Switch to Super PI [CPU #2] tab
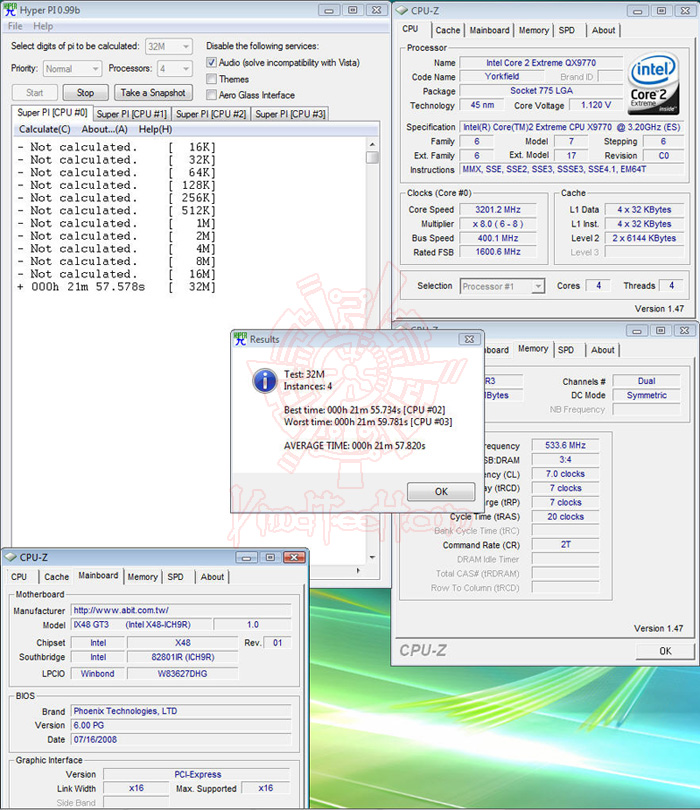This screenshot has width=700, height=810. pyautogui.click(x=211, y=114)
